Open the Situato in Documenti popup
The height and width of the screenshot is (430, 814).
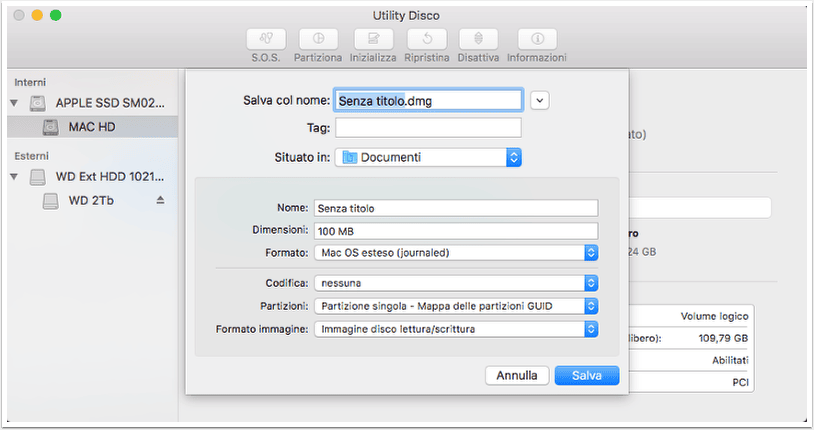[428, 157]
